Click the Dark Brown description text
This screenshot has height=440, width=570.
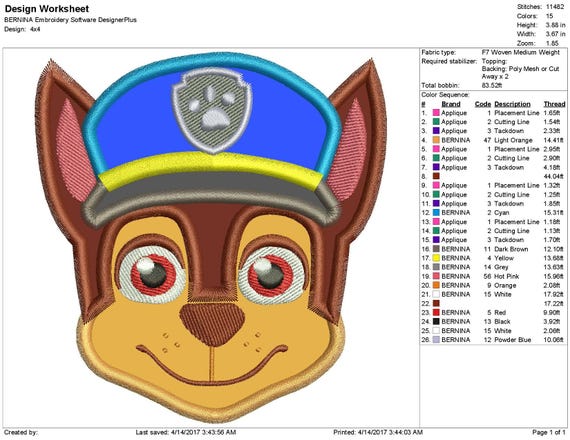tap(511, 249)
